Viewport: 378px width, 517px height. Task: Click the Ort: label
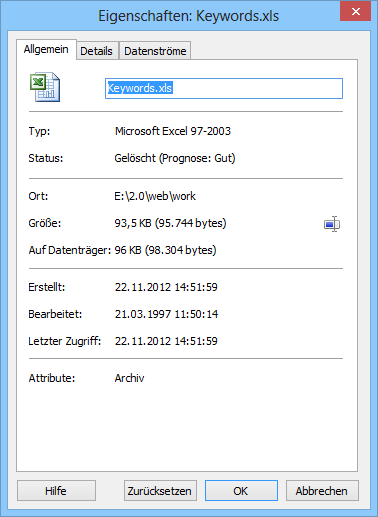click(x=38, y=196)
